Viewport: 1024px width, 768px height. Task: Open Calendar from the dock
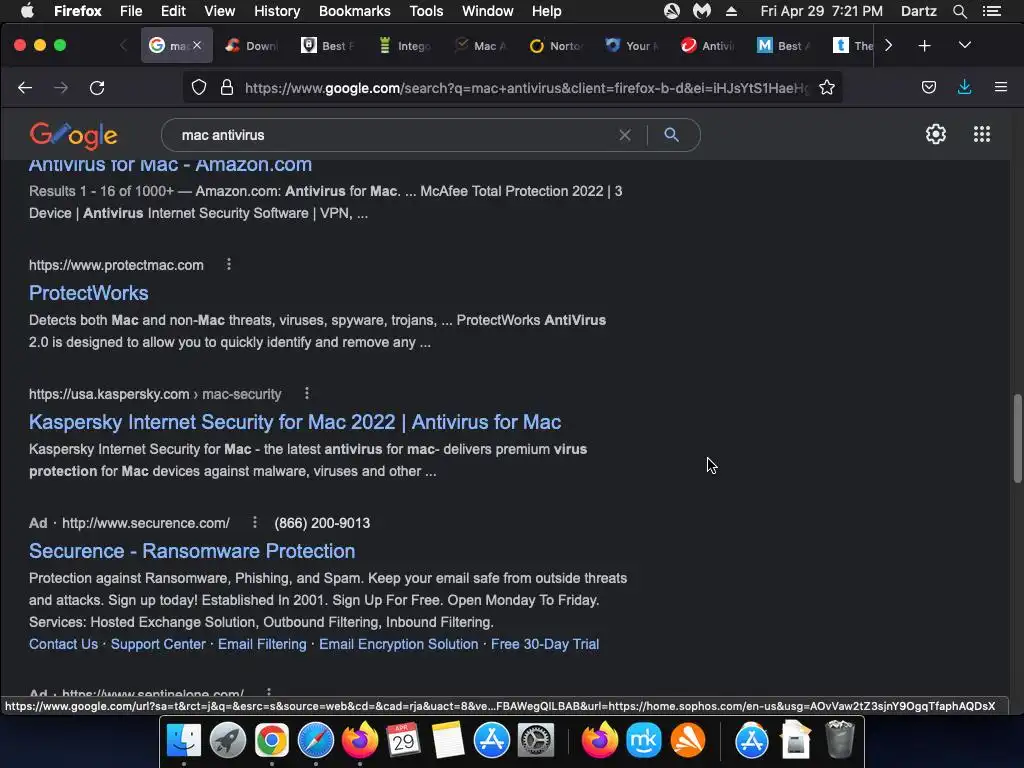point(403,741)
